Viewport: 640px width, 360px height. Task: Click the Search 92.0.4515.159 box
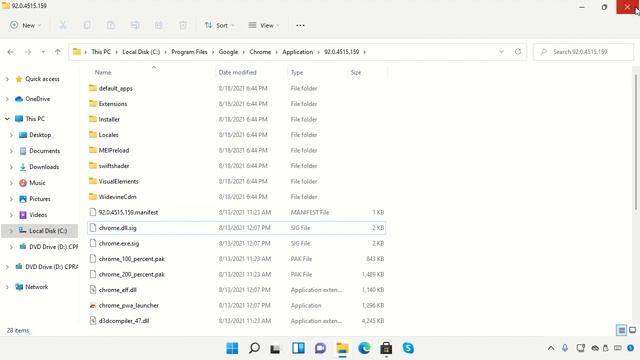coord(583,52)
